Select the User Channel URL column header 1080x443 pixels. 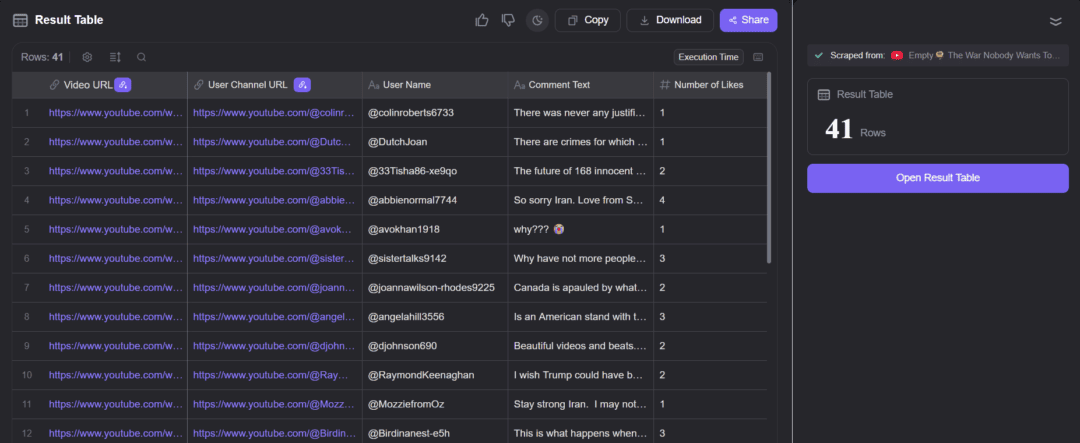(275, 85)
